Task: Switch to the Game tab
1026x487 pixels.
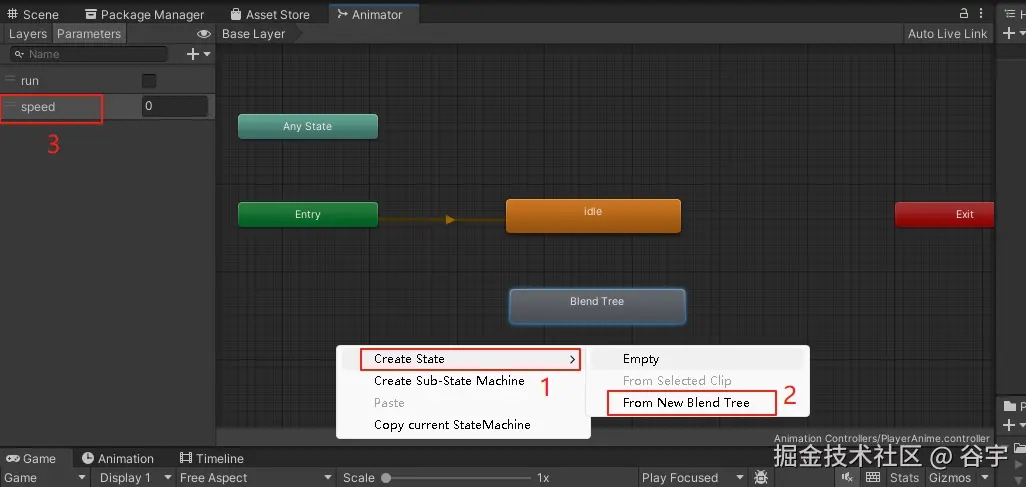Action: pyautogui.click(x=32, y=458)
